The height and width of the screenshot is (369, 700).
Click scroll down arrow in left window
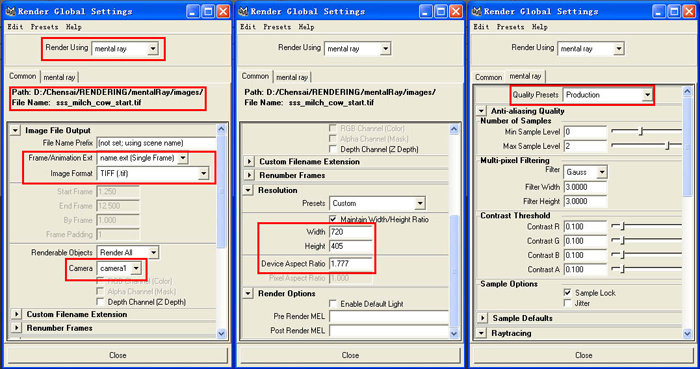[222, 333]
